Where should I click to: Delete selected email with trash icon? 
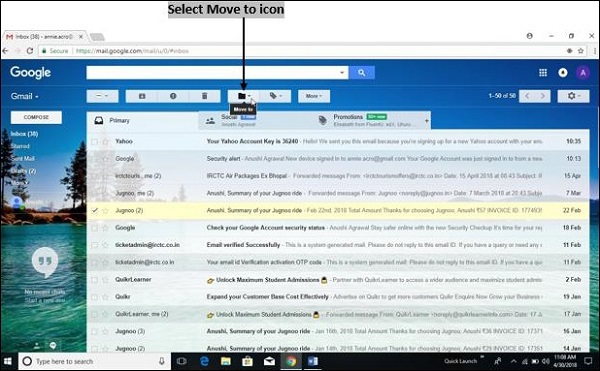(x=204, y=96)
